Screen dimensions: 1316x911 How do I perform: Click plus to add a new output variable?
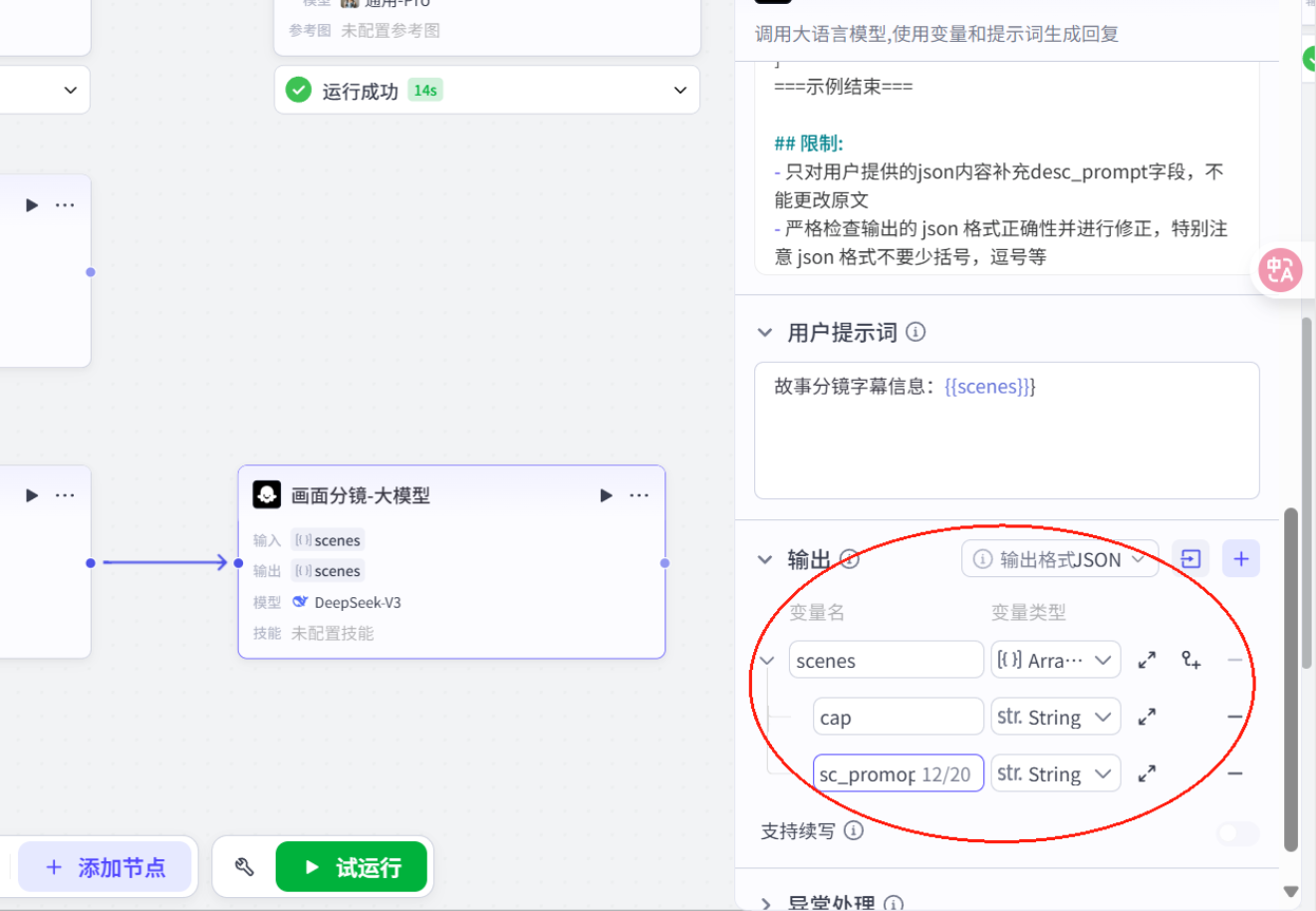(1240, 558)
